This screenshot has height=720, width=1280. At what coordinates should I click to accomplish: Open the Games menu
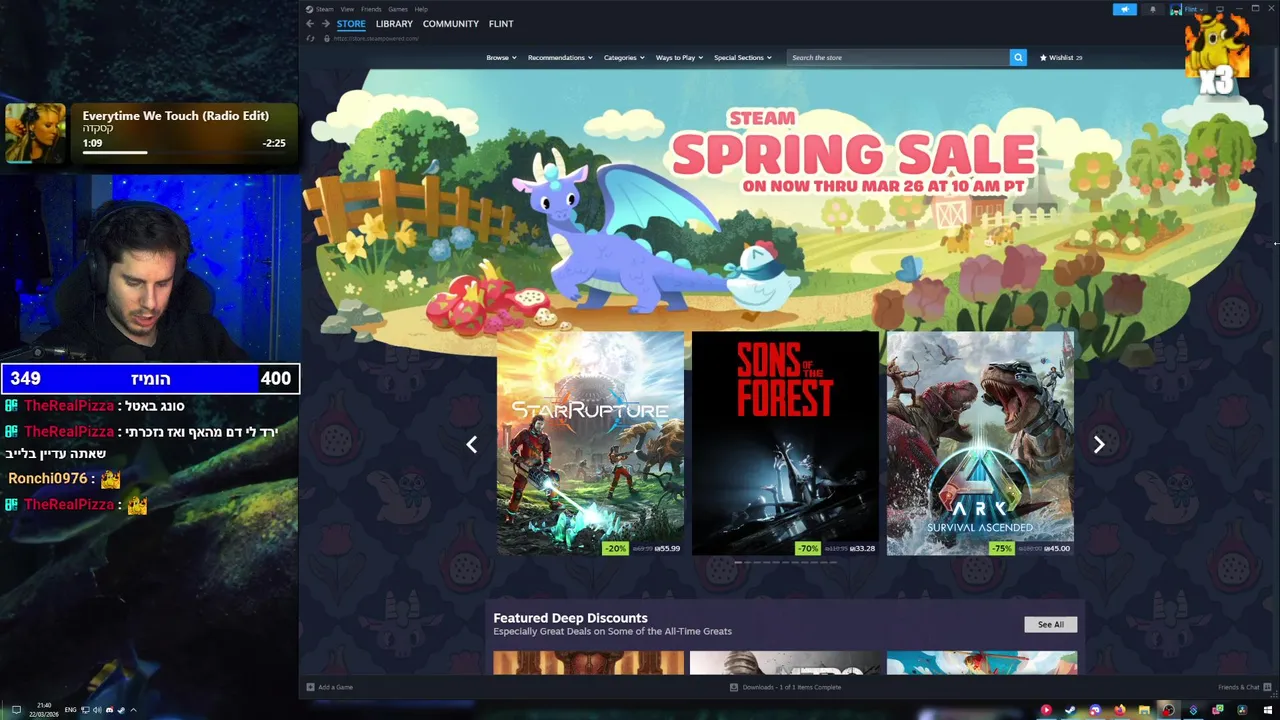click(398, 9)
